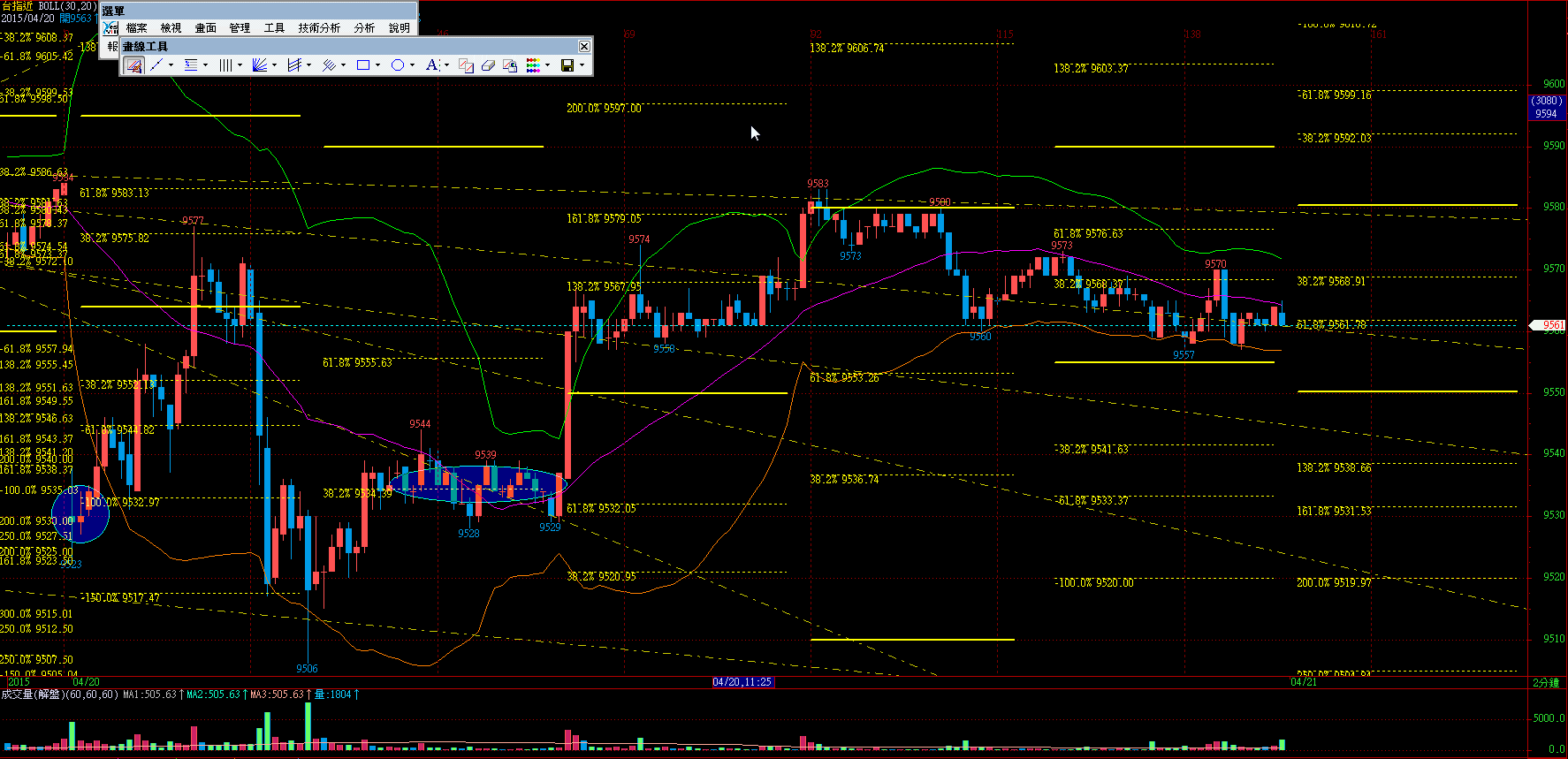Expand the Fibonacci retracement tool dropdown
This screenshot has height=759, width=1568.
click(205, 65)
